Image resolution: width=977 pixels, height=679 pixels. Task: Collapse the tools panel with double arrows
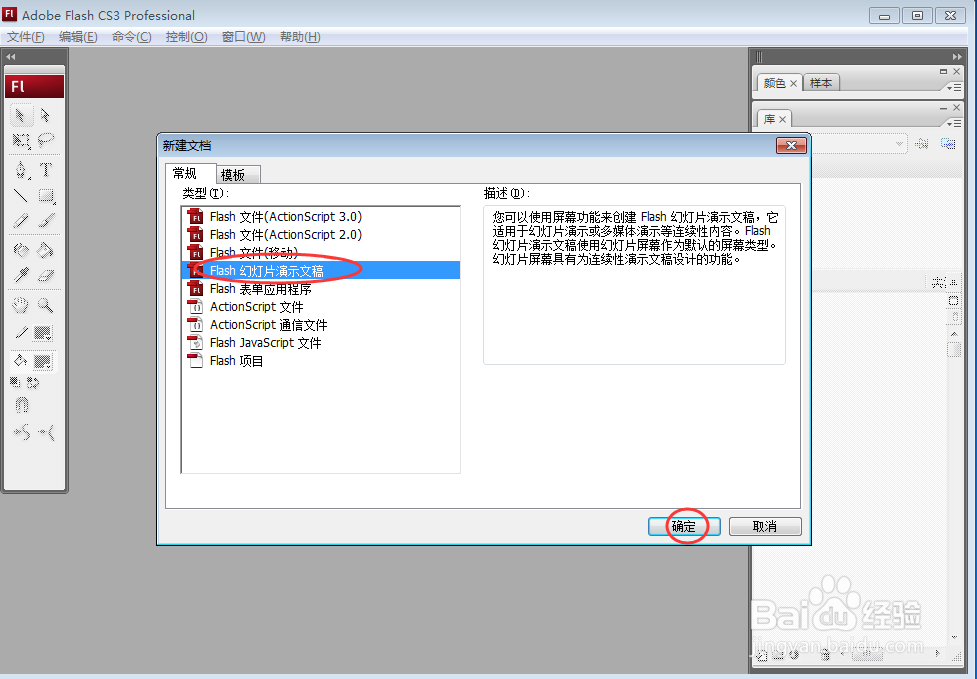(x=11, y=57)
